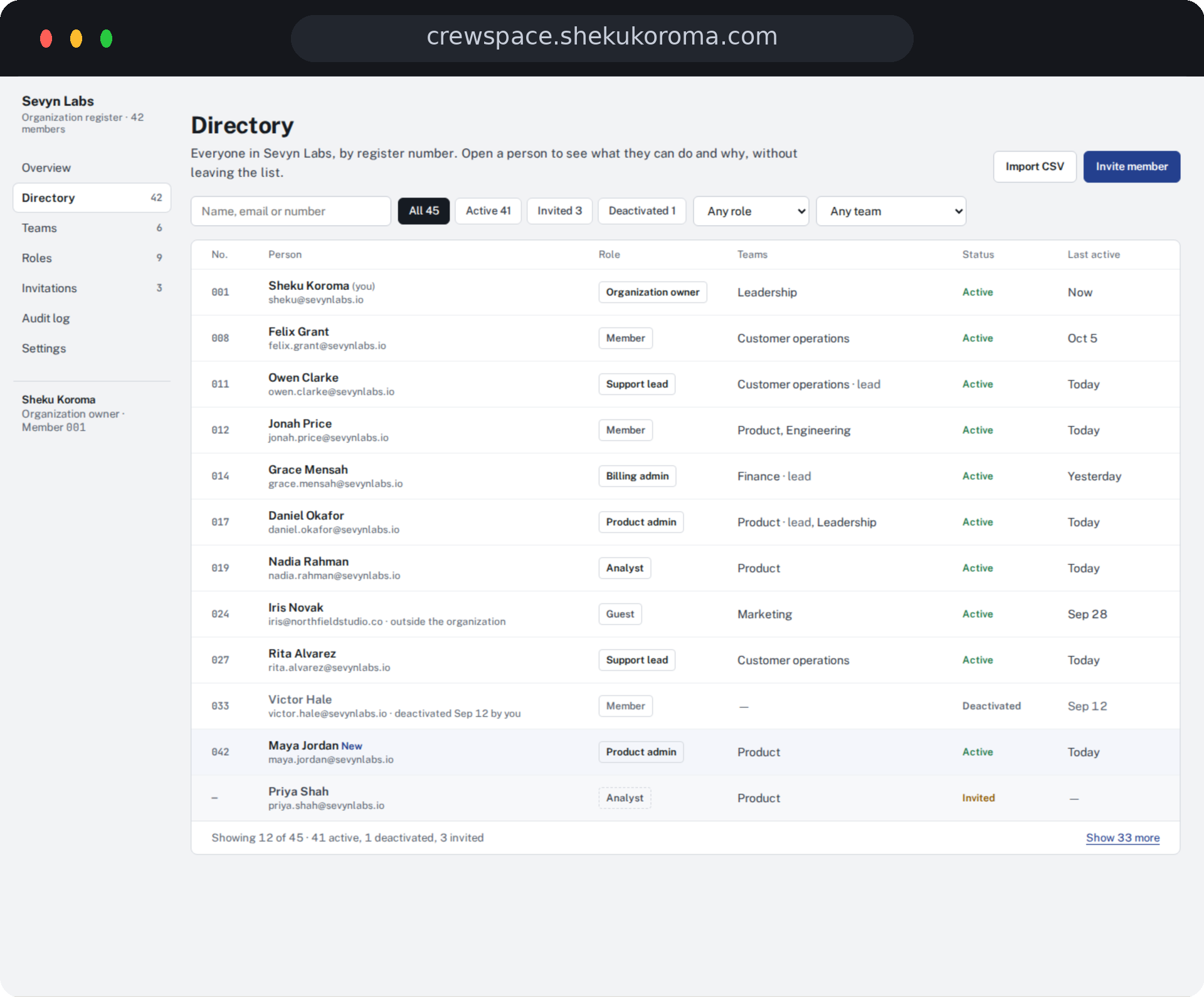Click the Billing admin role badge

(x=637, y=477)
